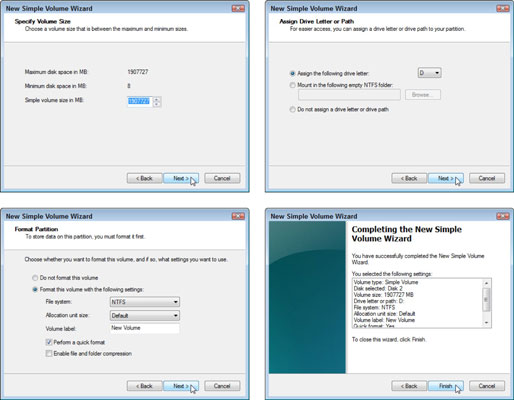Close the Completing wizard window
The image size is (514, 400).
[503, 216]
